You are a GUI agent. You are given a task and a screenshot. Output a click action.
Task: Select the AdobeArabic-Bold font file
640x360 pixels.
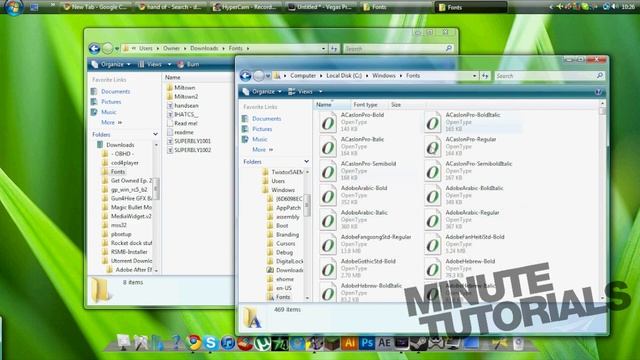pyautogui.click(x=367, y=196)
